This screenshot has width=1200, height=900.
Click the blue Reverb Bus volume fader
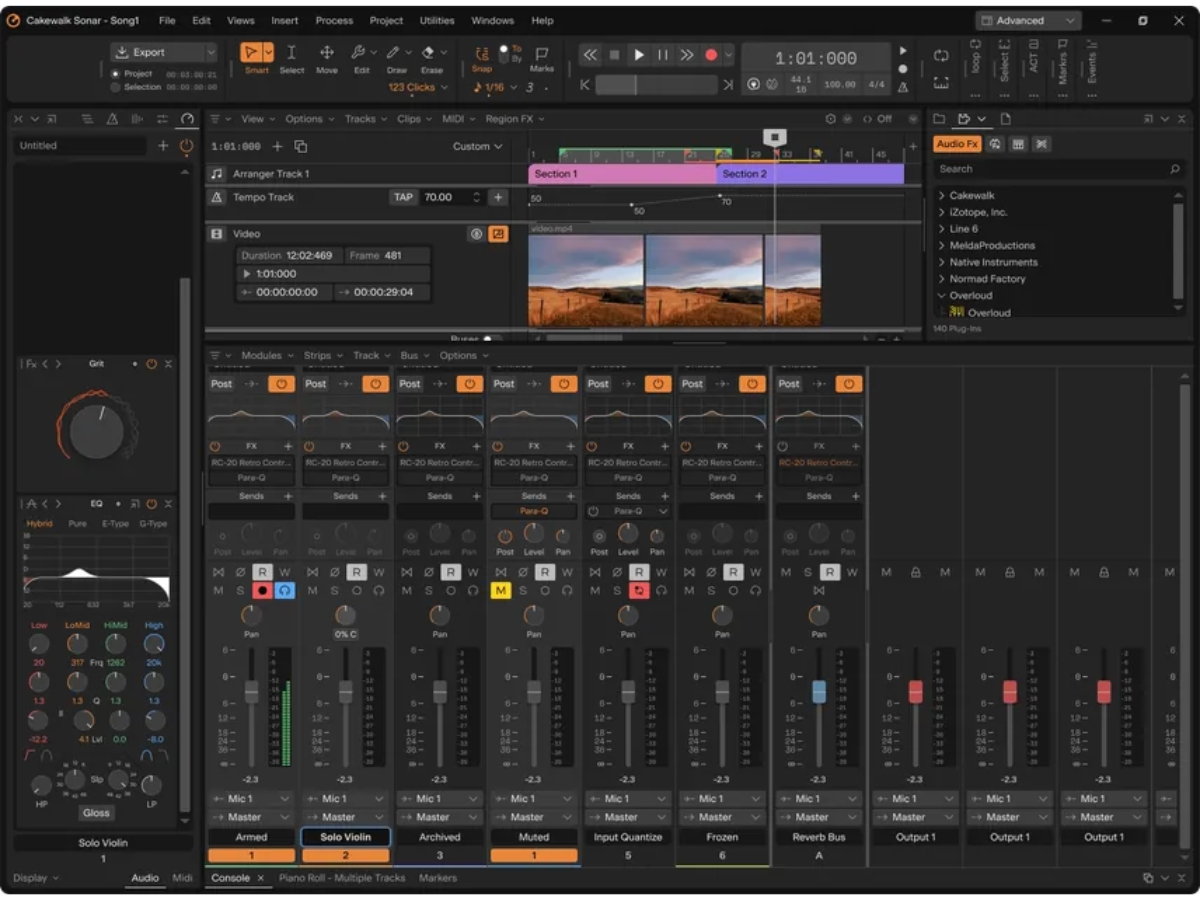(x=819, y=691)
